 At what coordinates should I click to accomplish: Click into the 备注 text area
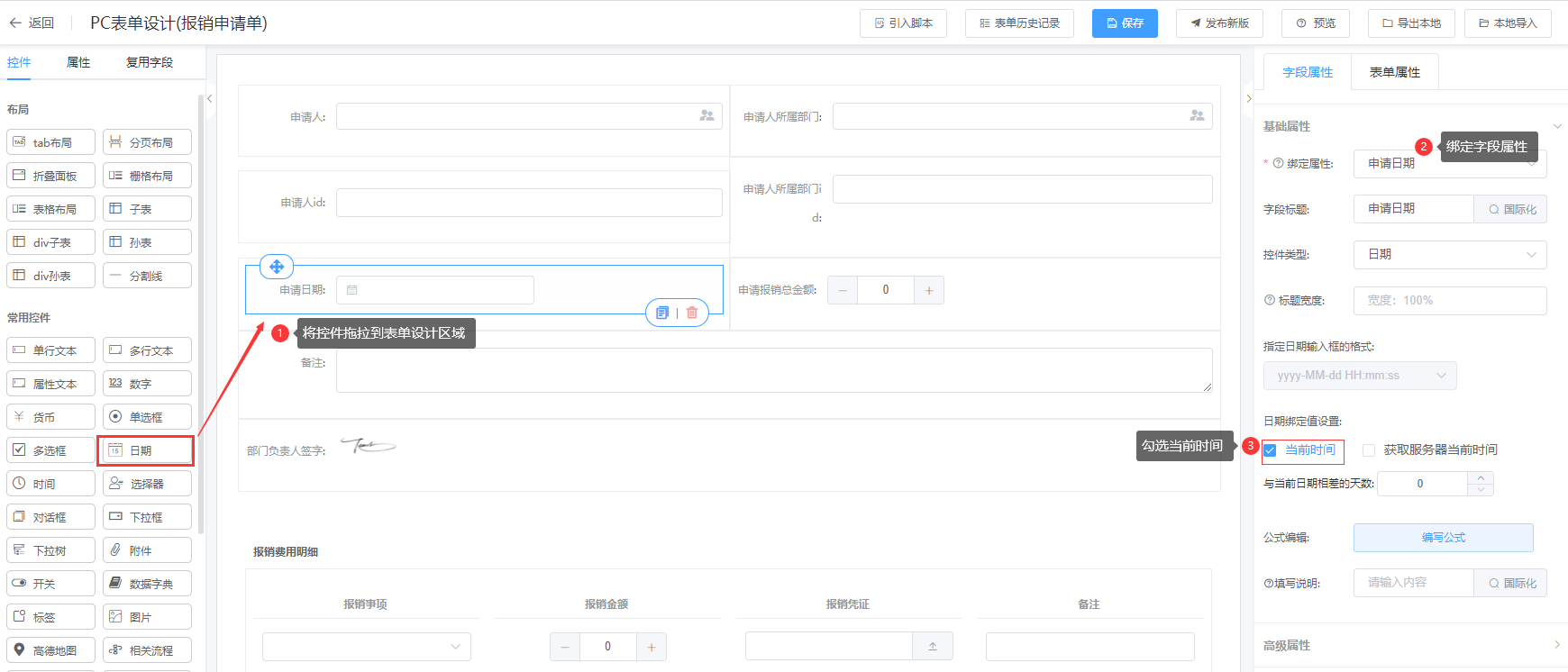(773, 370)
